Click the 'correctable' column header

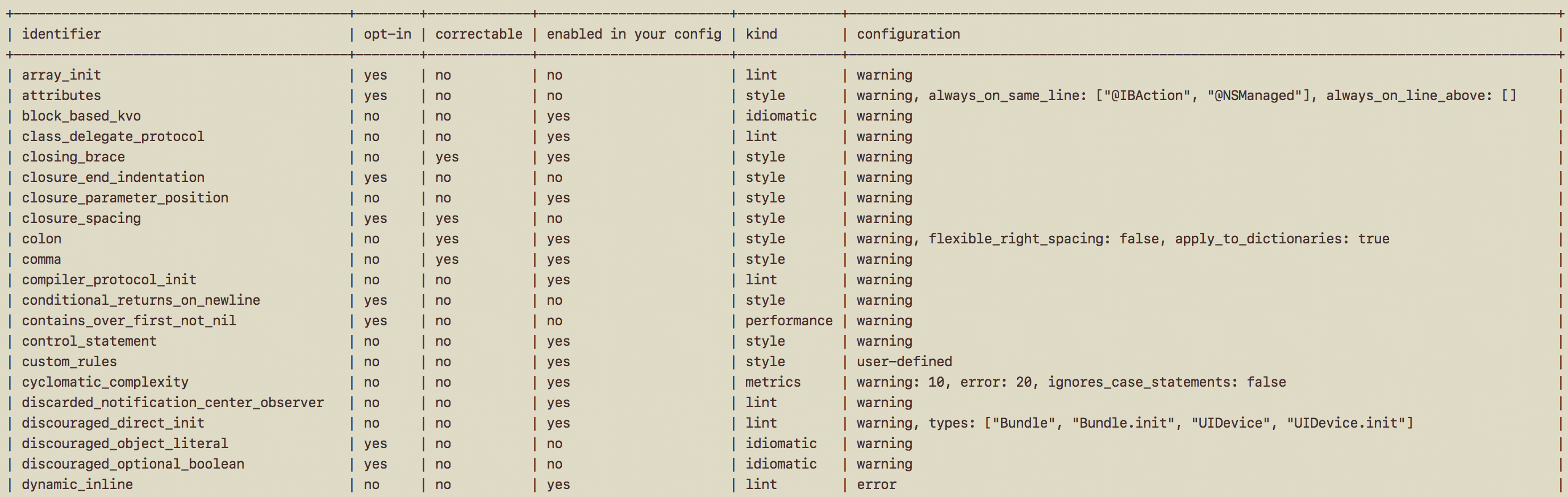pyautogui.click(x=478, y=34)
